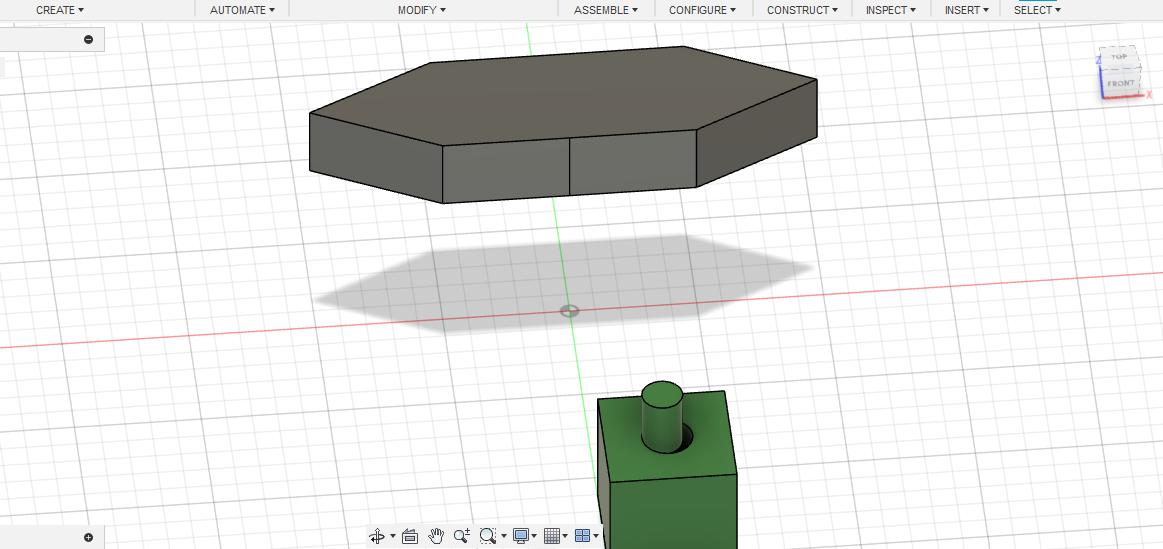The image size is (1163, 549).
Task: Open the SELECT menu
Action: [1037, 10]
